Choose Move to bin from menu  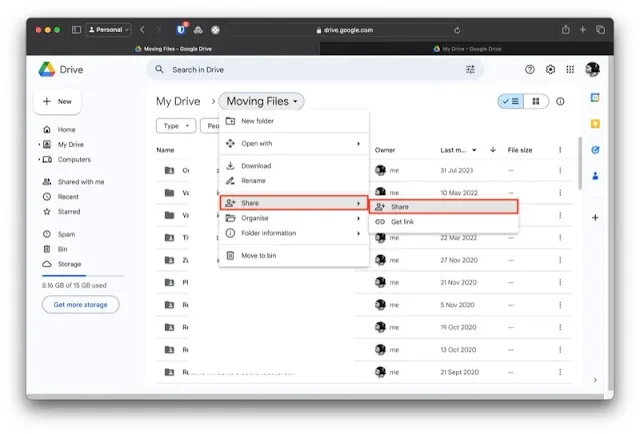coord(294,256)
